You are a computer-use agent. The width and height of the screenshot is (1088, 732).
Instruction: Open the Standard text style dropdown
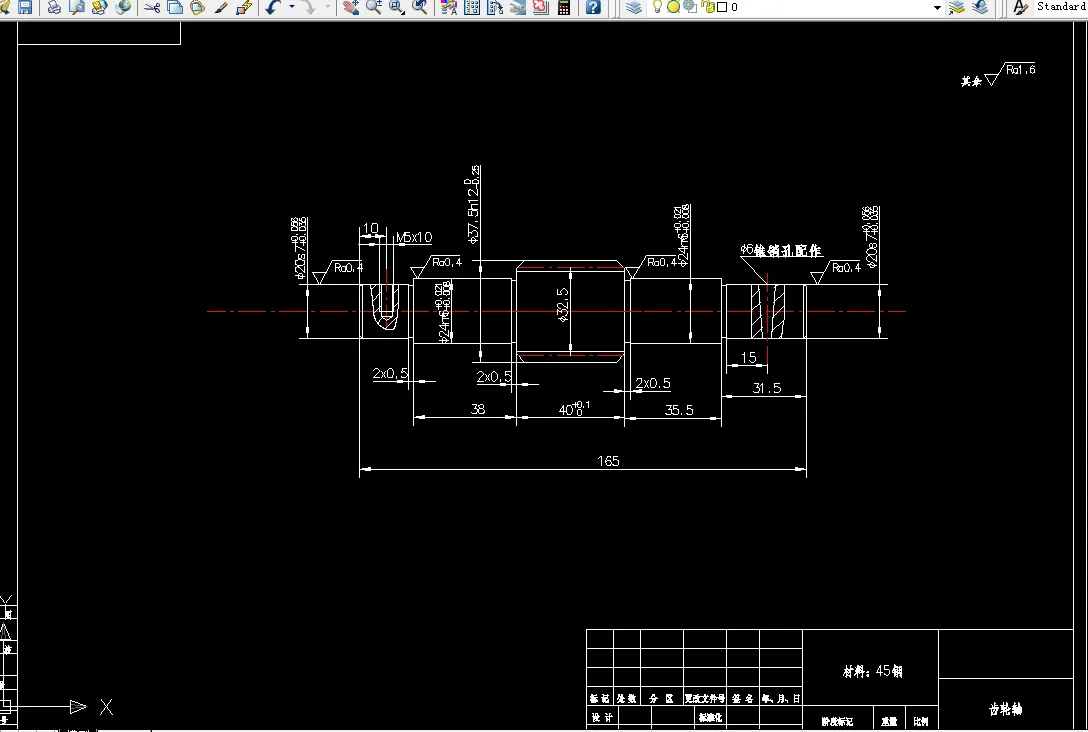click(1061, 6)
